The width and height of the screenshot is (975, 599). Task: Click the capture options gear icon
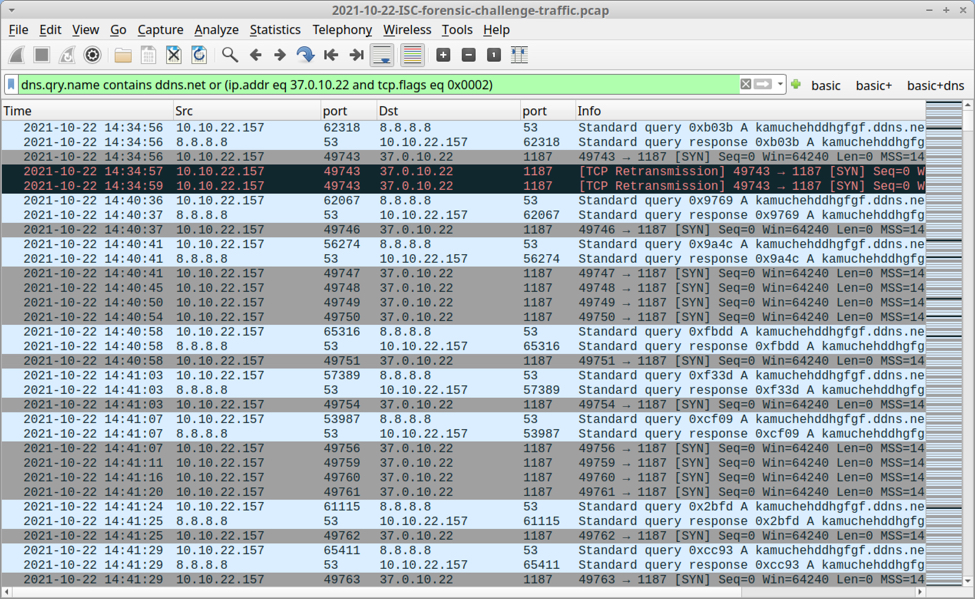point(92,55)
